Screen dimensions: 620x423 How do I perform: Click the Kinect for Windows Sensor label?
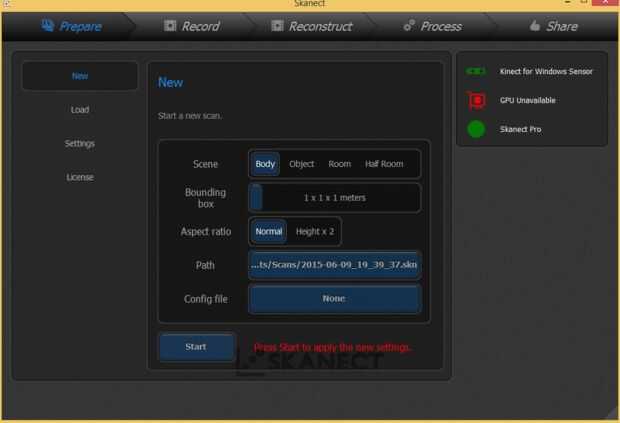coord(546,72)
